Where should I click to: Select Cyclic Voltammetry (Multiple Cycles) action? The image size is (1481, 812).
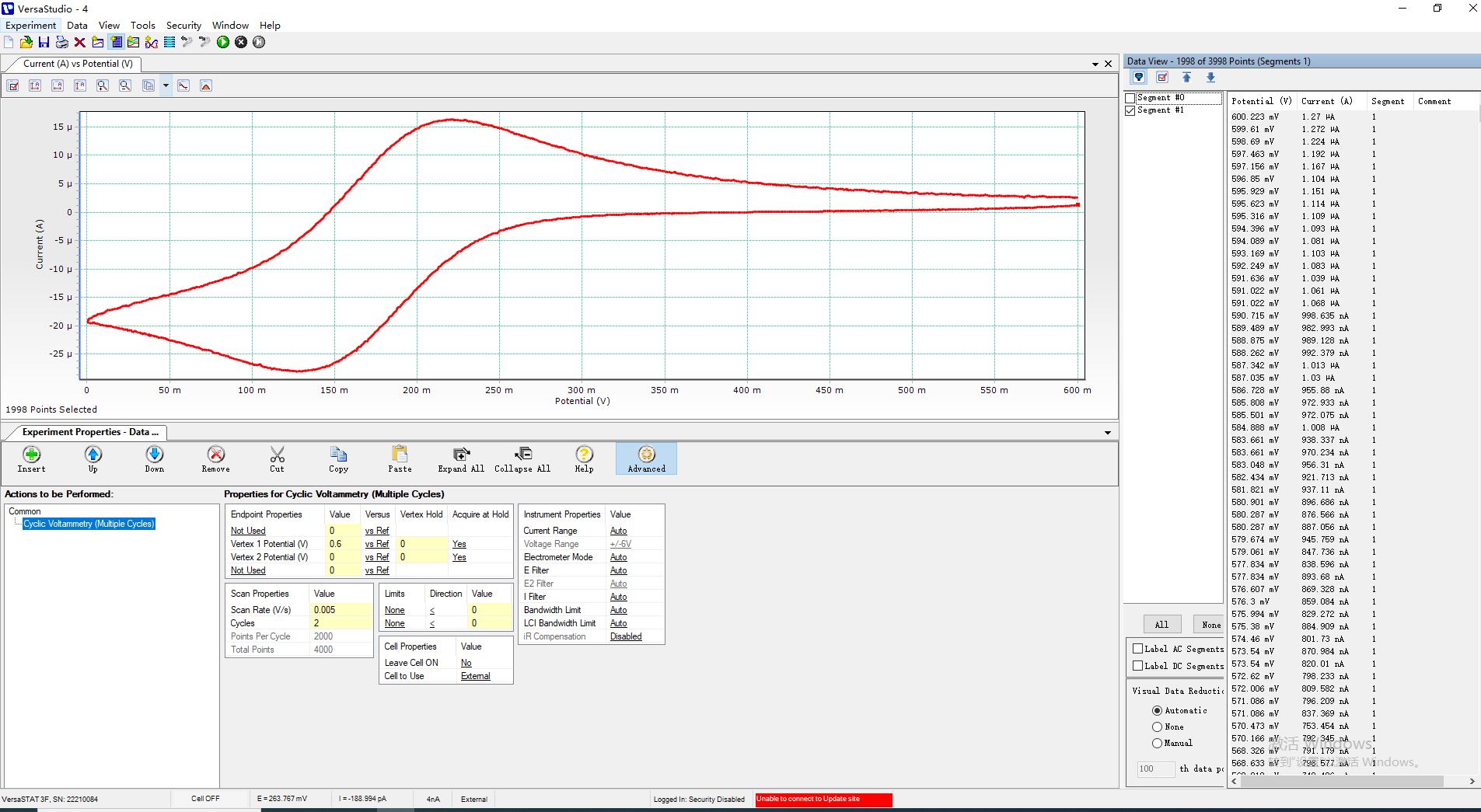[x=89, y=524]
